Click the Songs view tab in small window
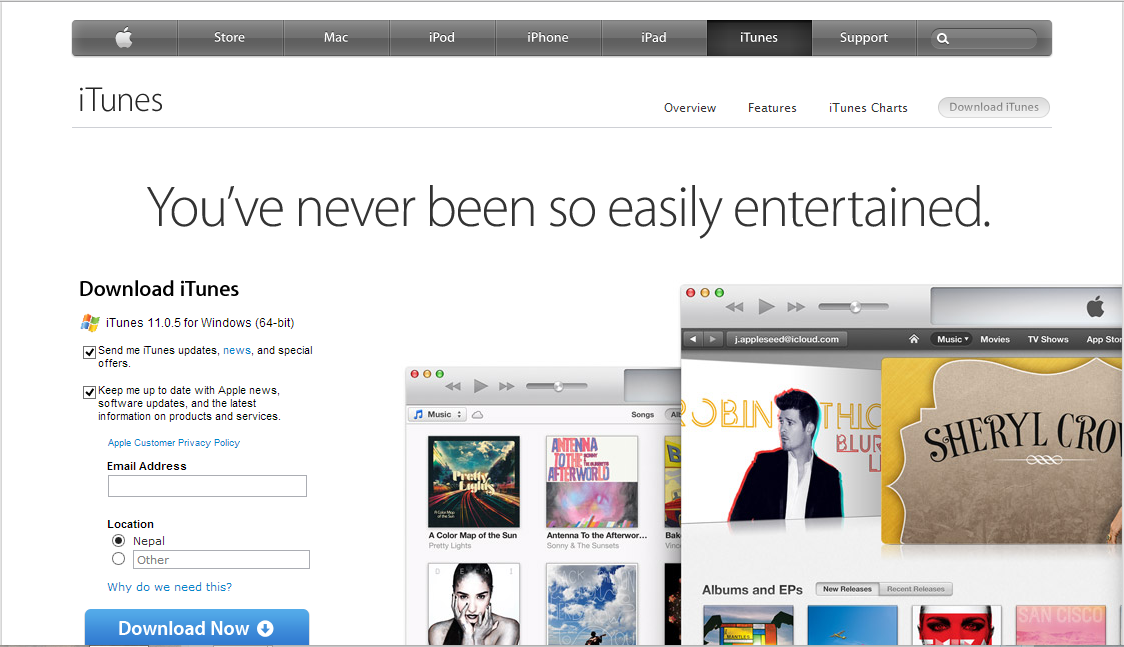 (x=642, y=415)
